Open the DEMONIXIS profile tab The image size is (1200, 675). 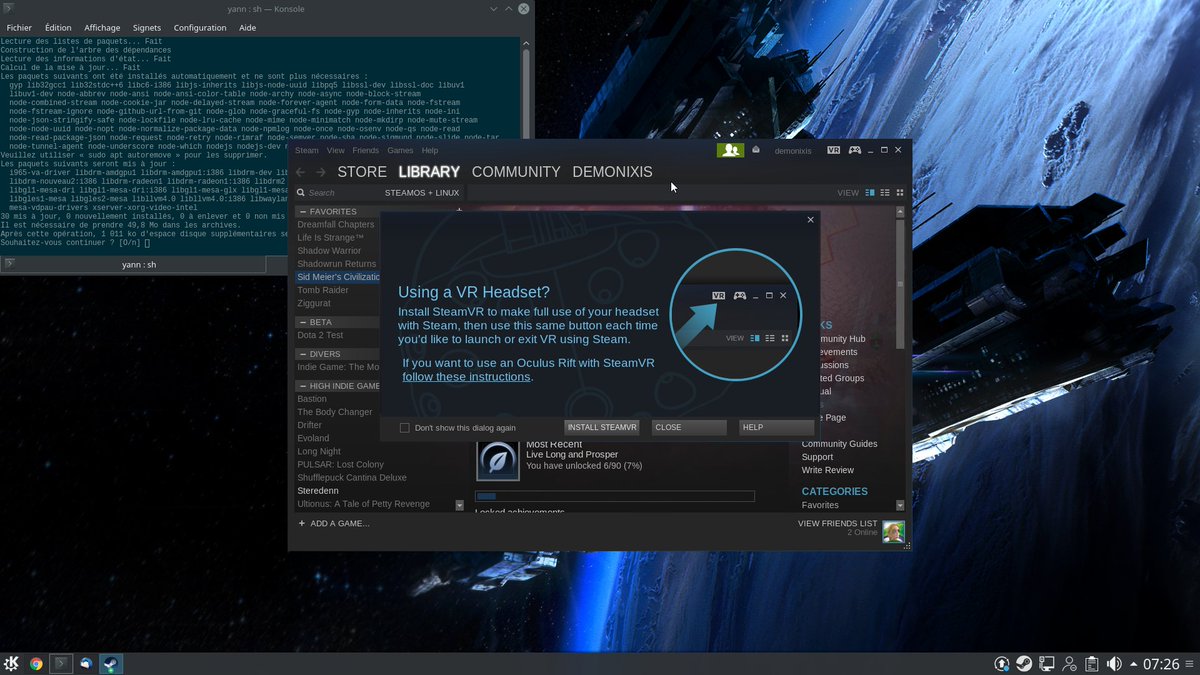(612, 172)
